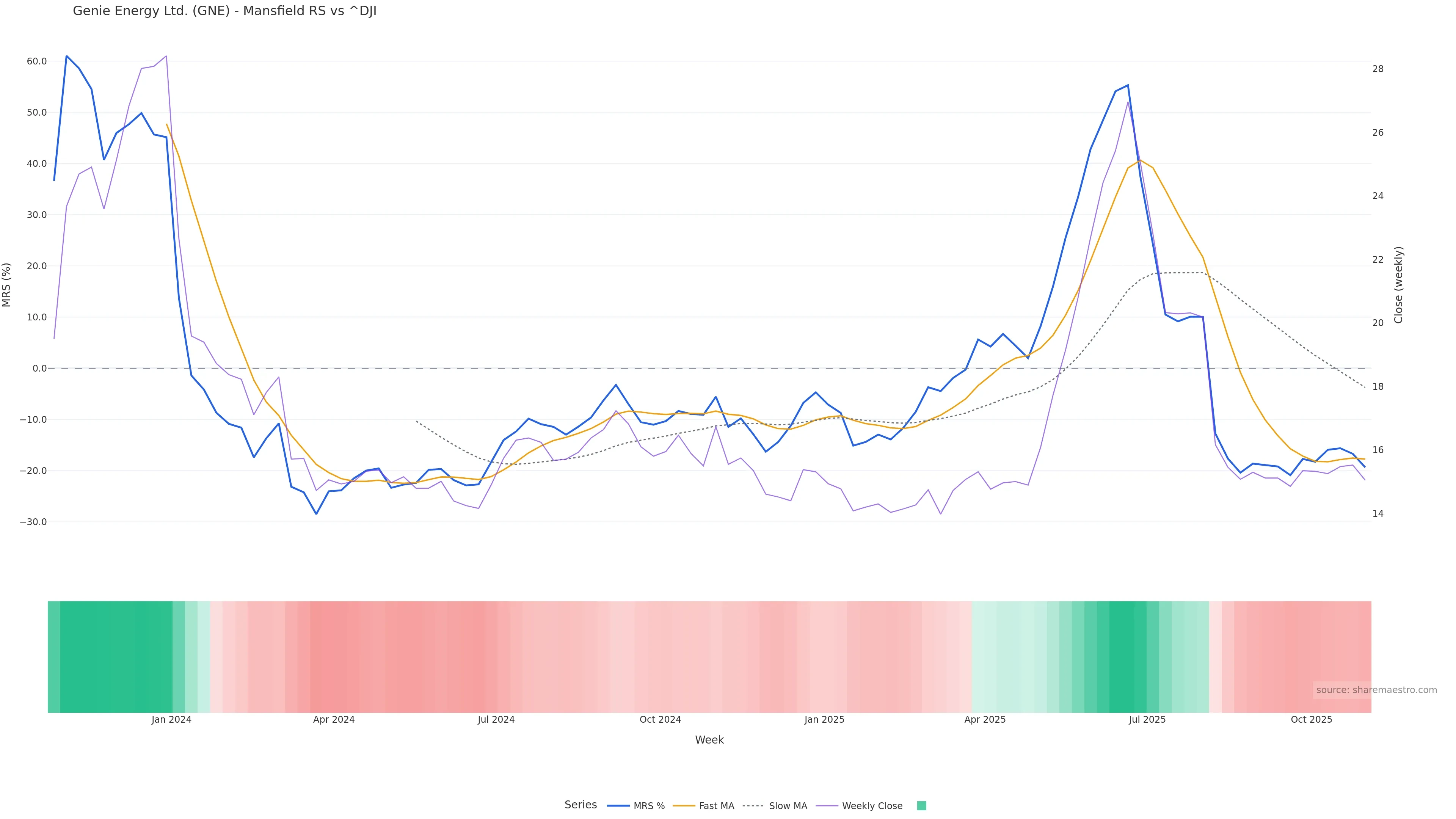Select the Apr 2024 x-axis tick label

[334, 720]
